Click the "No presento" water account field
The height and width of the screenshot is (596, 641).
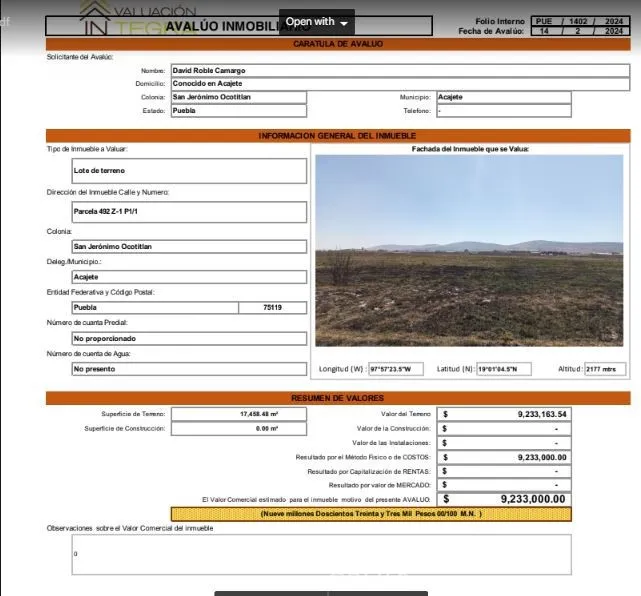189,369
